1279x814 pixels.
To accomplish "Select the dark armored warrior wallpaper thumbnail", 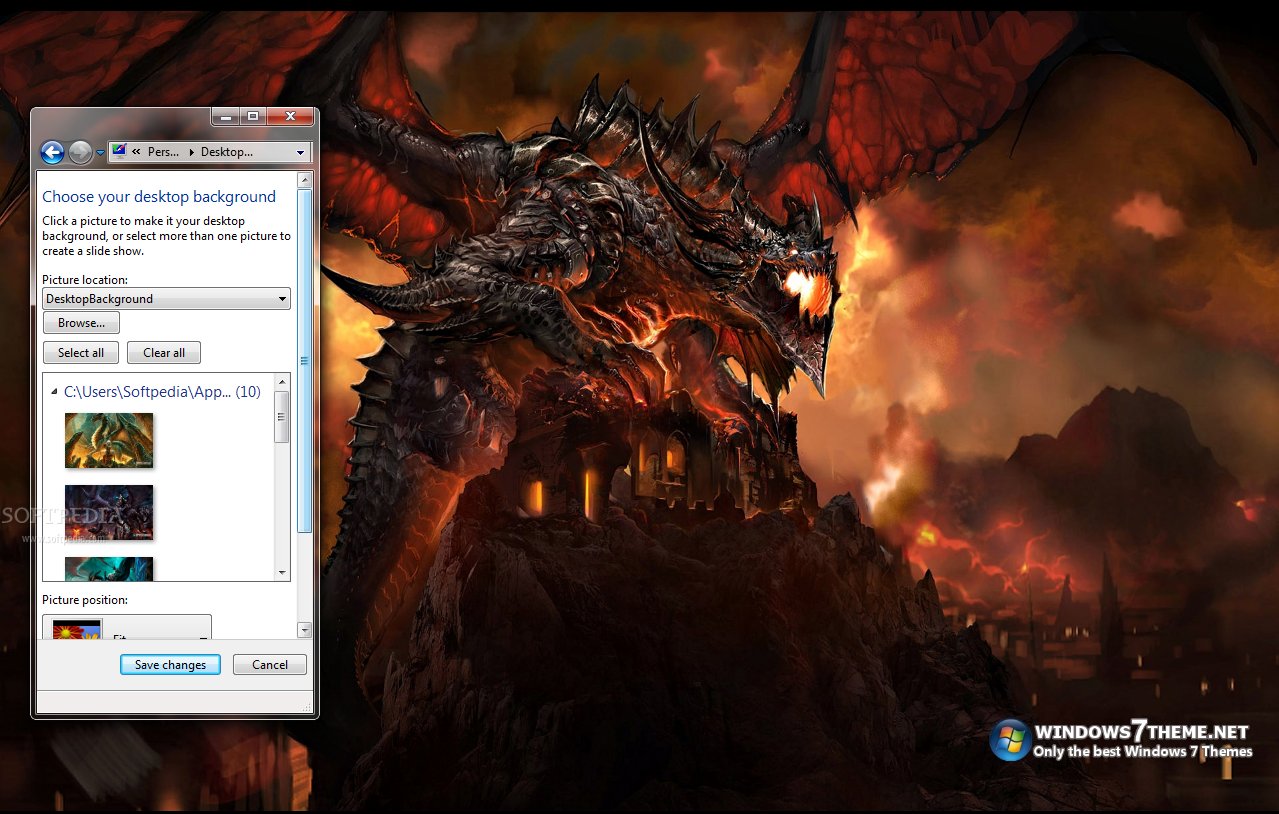I will pyautogui.click(x=109, y=513).
